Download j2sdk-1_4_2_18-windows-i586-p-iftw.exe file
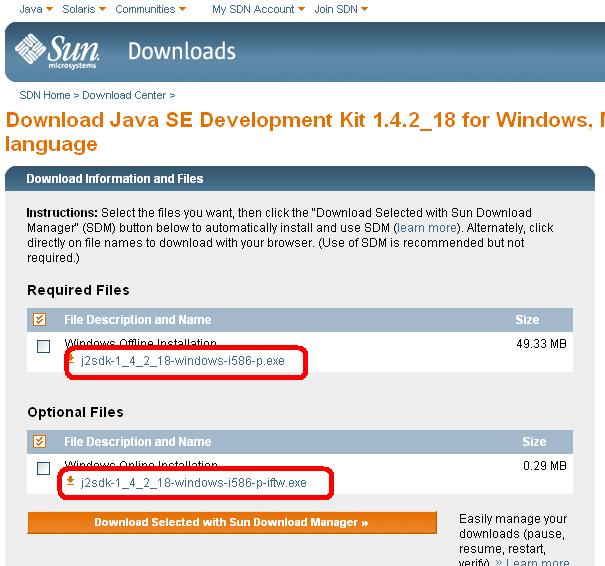Viewport: 605px width, 566px height. point(194,483)
